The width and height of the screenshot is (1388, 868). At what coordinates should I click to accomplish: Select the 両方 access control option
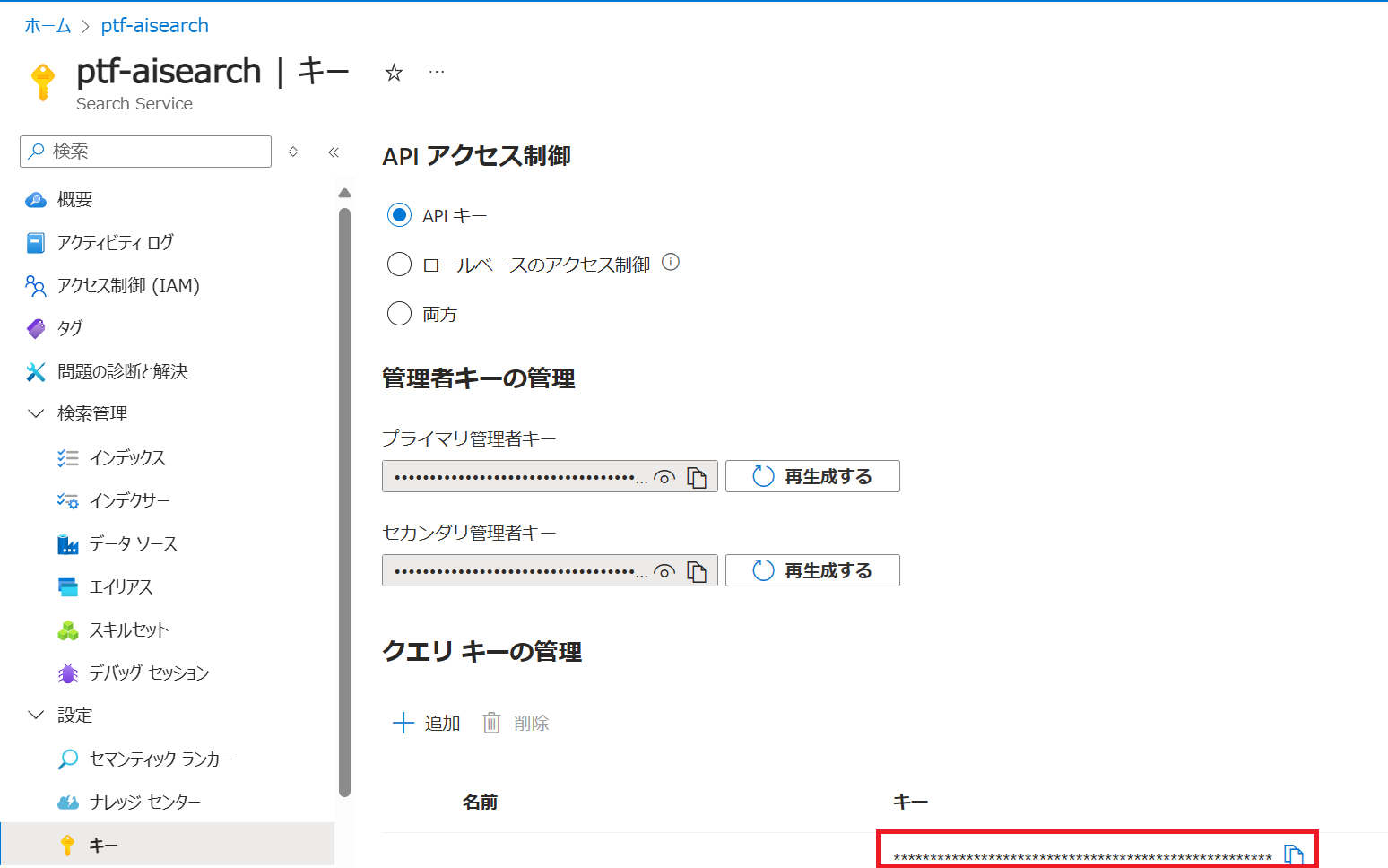pyautogui.click(x=399, y=313)
